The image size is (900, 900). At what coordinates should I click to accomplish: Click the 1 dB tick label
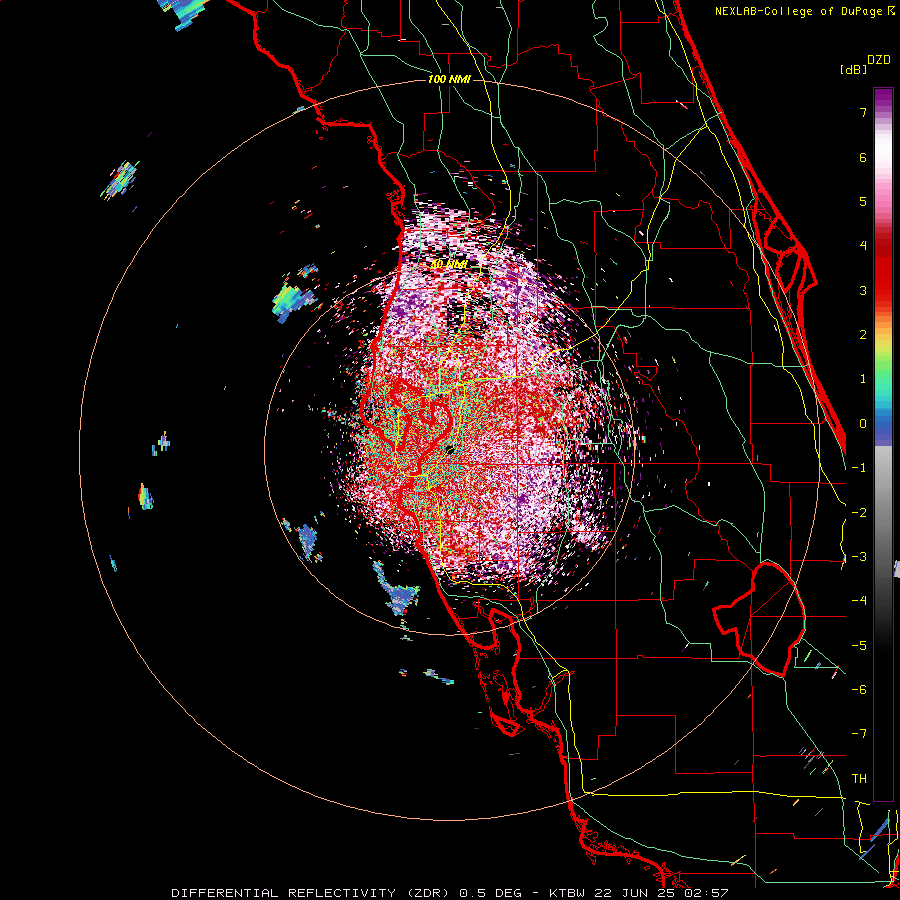[x=863, y=379]
